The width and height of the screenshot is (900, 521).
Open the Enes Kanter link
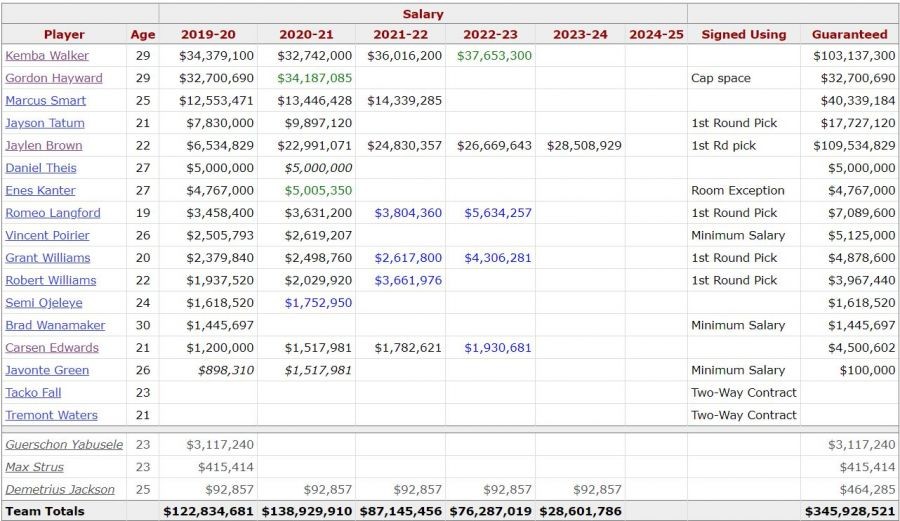[41, 191]
